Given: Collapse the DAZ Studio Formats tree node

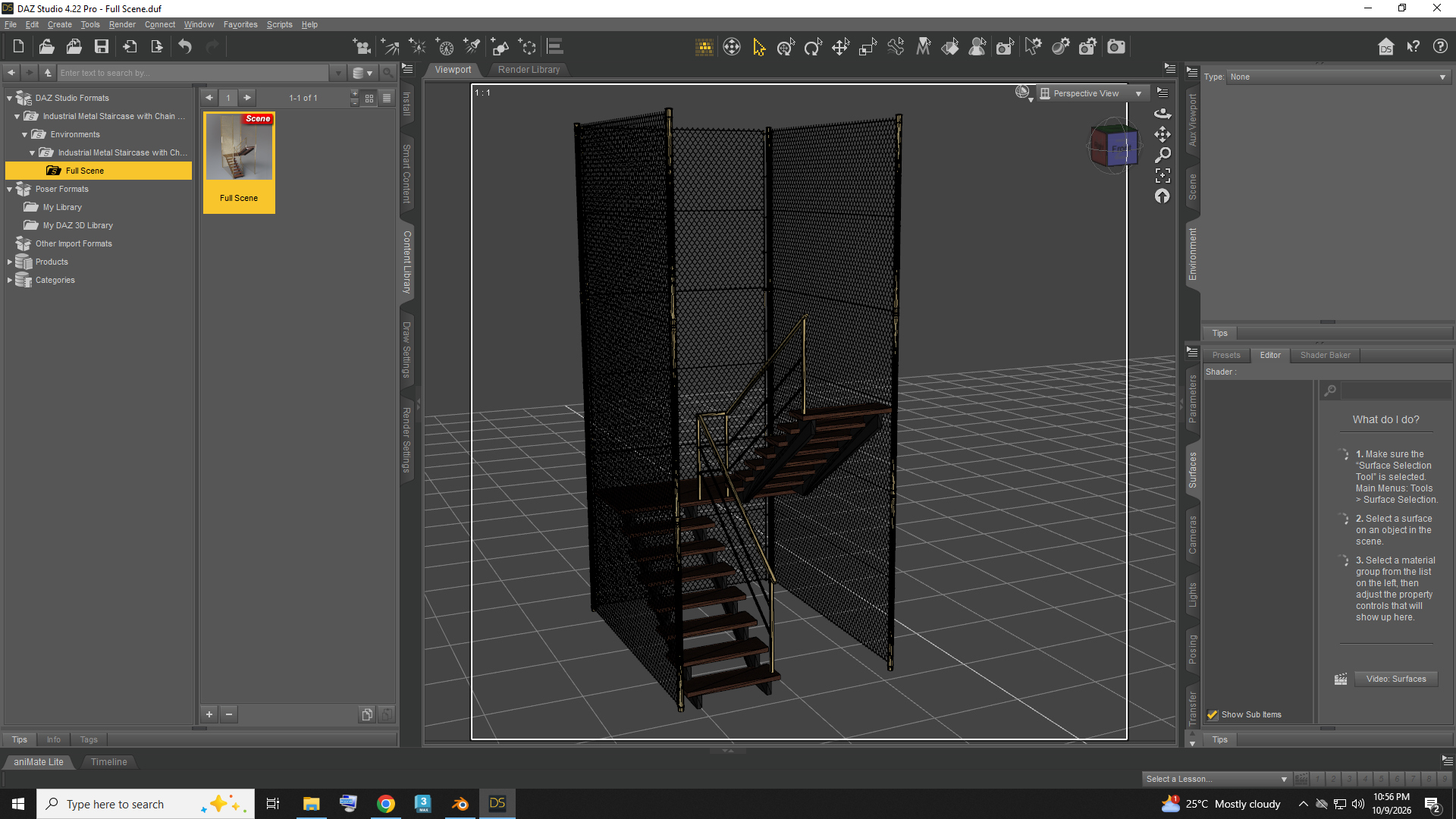Looking at the screenshot, I should (10, 98).
